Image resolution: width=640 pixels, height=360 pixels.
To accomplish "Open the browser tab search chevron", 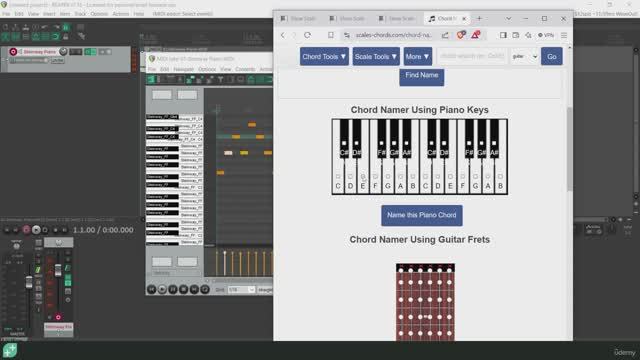I will pos(508,18).
